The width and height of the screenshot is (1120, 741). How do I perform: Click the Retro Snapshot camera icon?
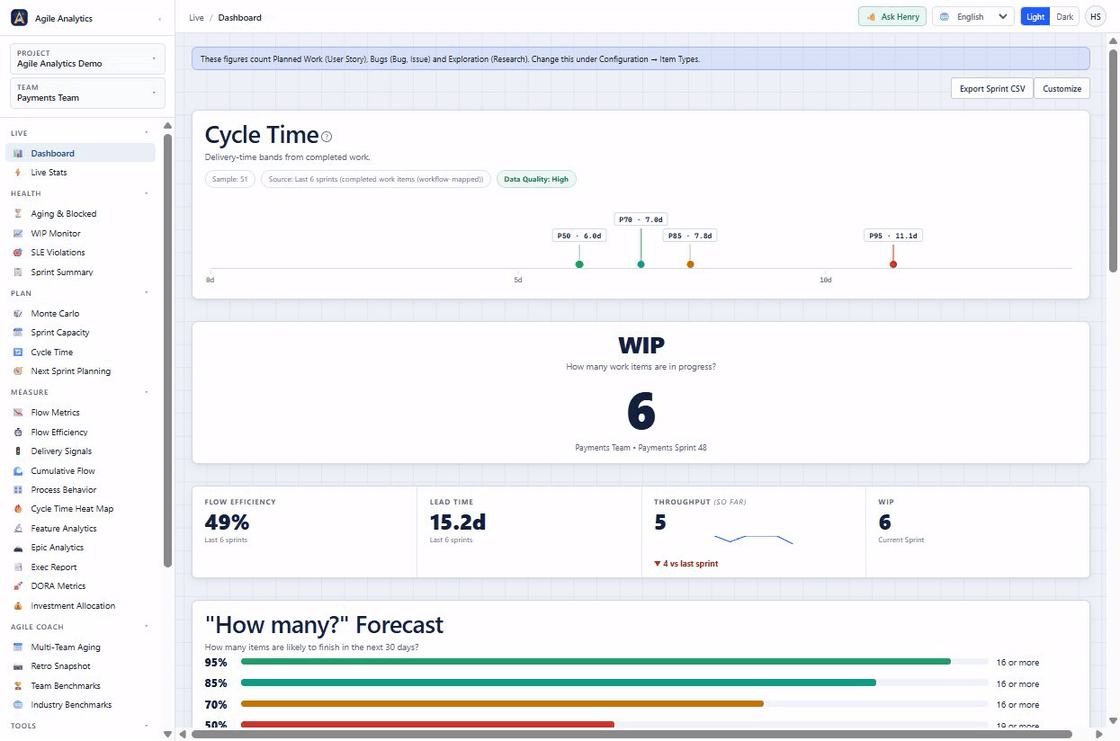point(18,666)
